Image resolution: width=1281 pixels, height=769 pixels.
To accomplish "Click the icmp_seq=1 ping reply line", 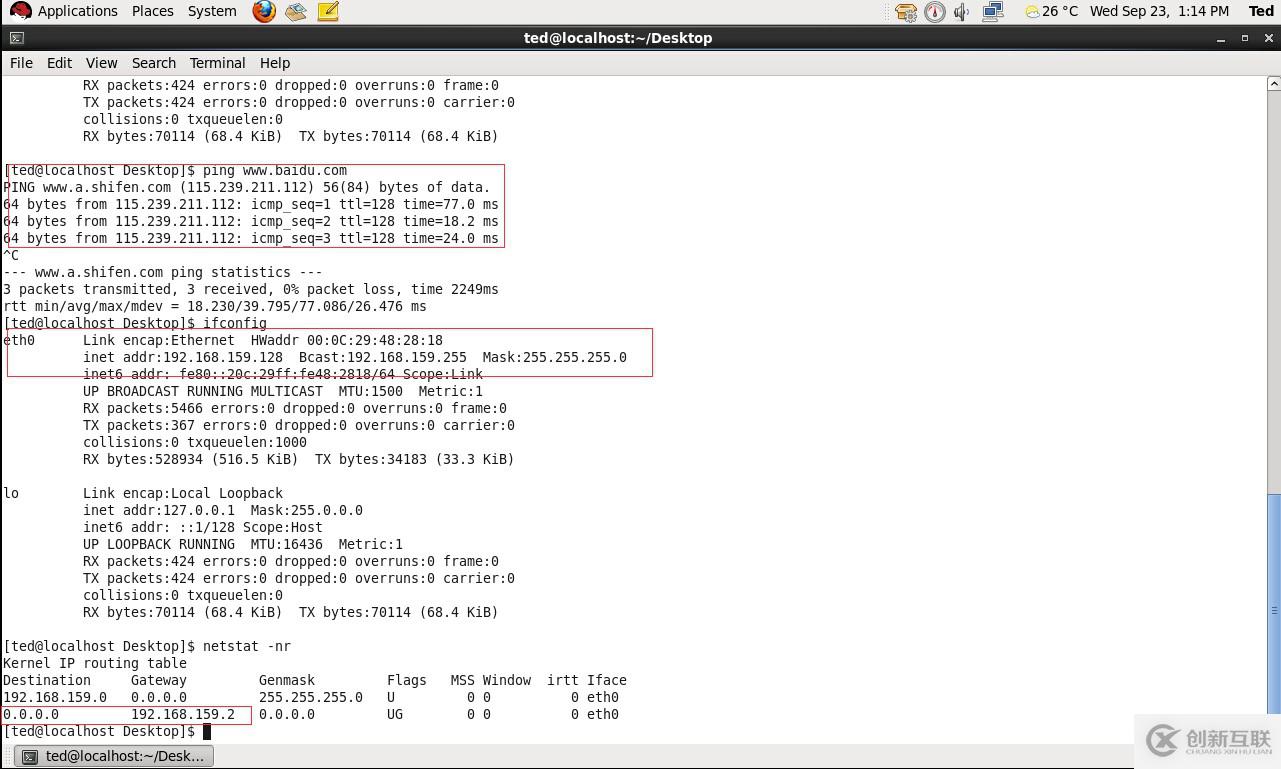I will (x=251, y=204).
